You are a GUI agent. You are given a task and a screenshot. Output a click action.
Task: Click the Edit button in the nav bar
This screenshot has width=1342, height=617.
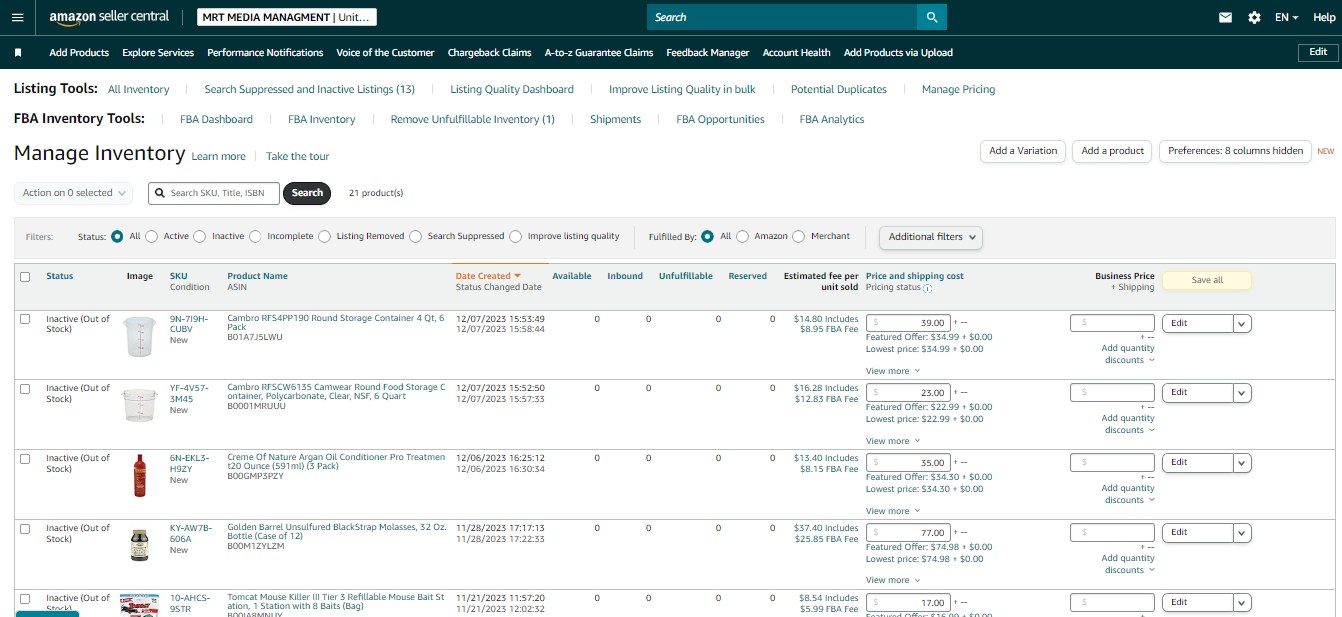pos(1318,52)
